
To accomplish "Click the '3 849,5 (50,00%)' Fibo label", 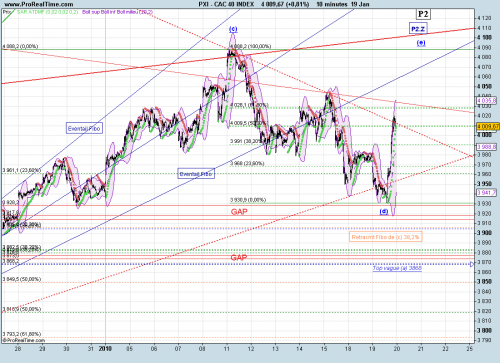I will coord(22,279).
